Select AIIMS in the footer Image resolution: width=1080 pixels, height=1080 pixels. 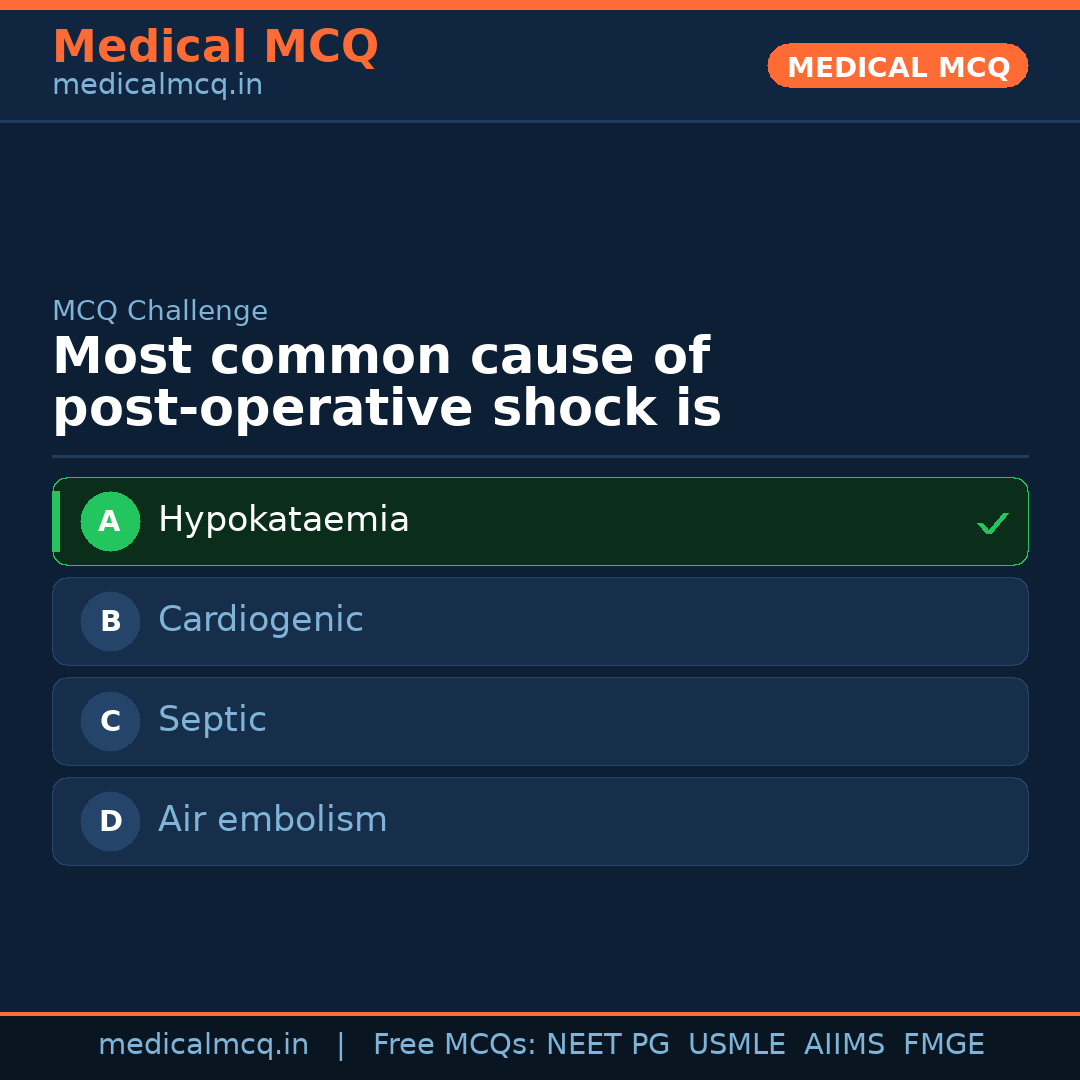click(x=844, y=1045)
